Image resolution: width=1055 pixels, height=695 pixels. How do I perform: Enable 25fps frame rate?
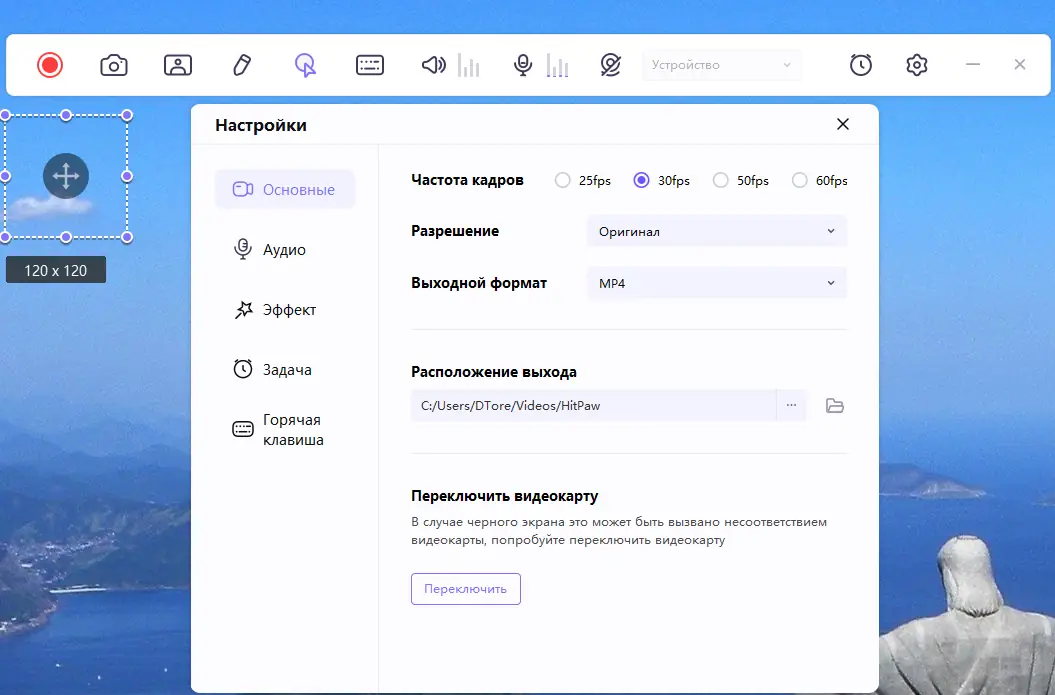pos(562,180)
